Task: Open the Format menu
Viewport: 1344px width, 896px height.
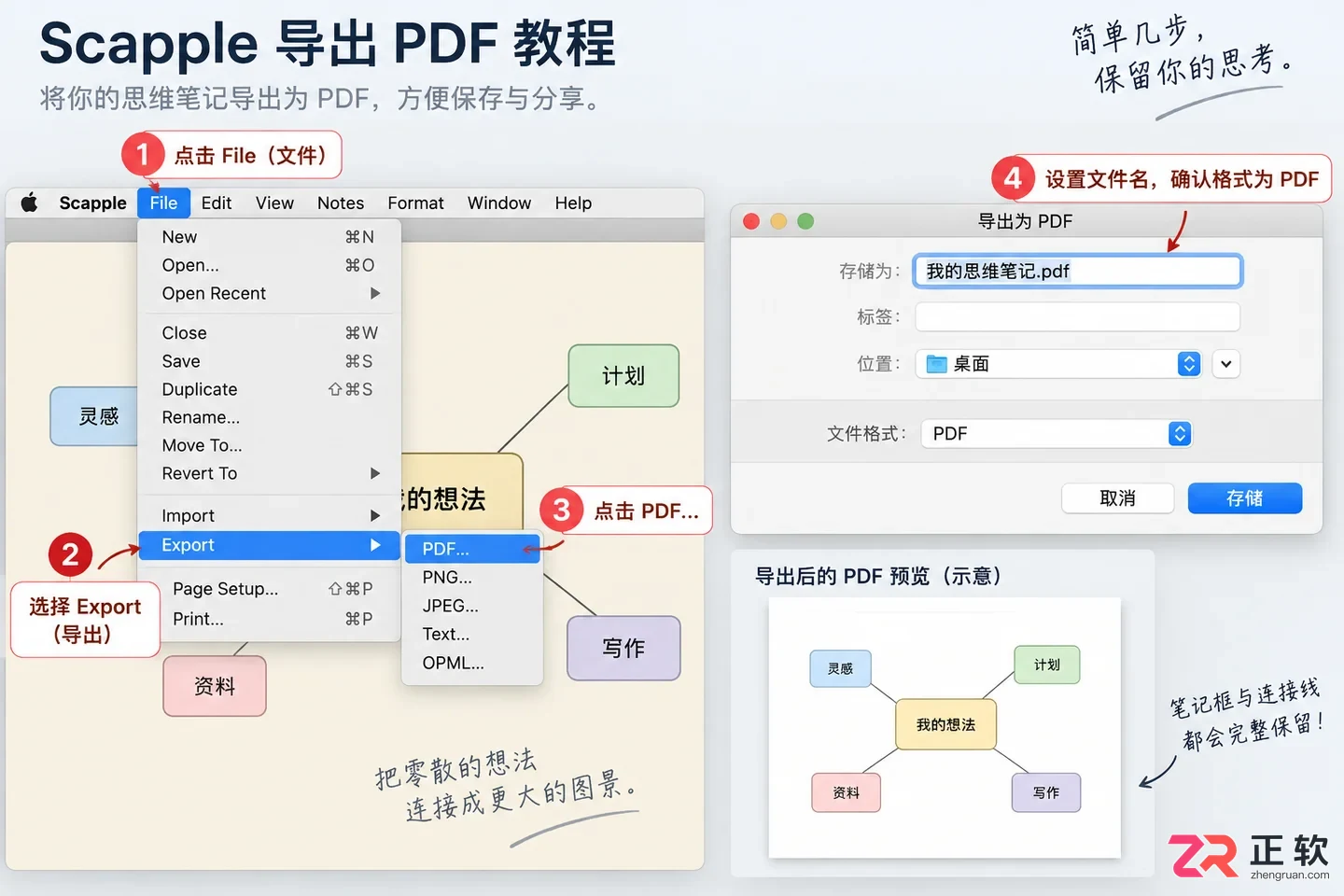Action: (415, 203)
